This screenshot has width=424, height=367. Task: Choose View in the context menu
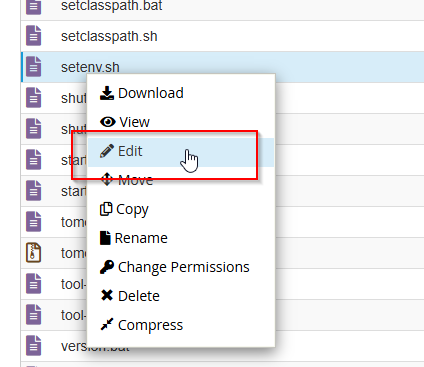click(181, 122)
